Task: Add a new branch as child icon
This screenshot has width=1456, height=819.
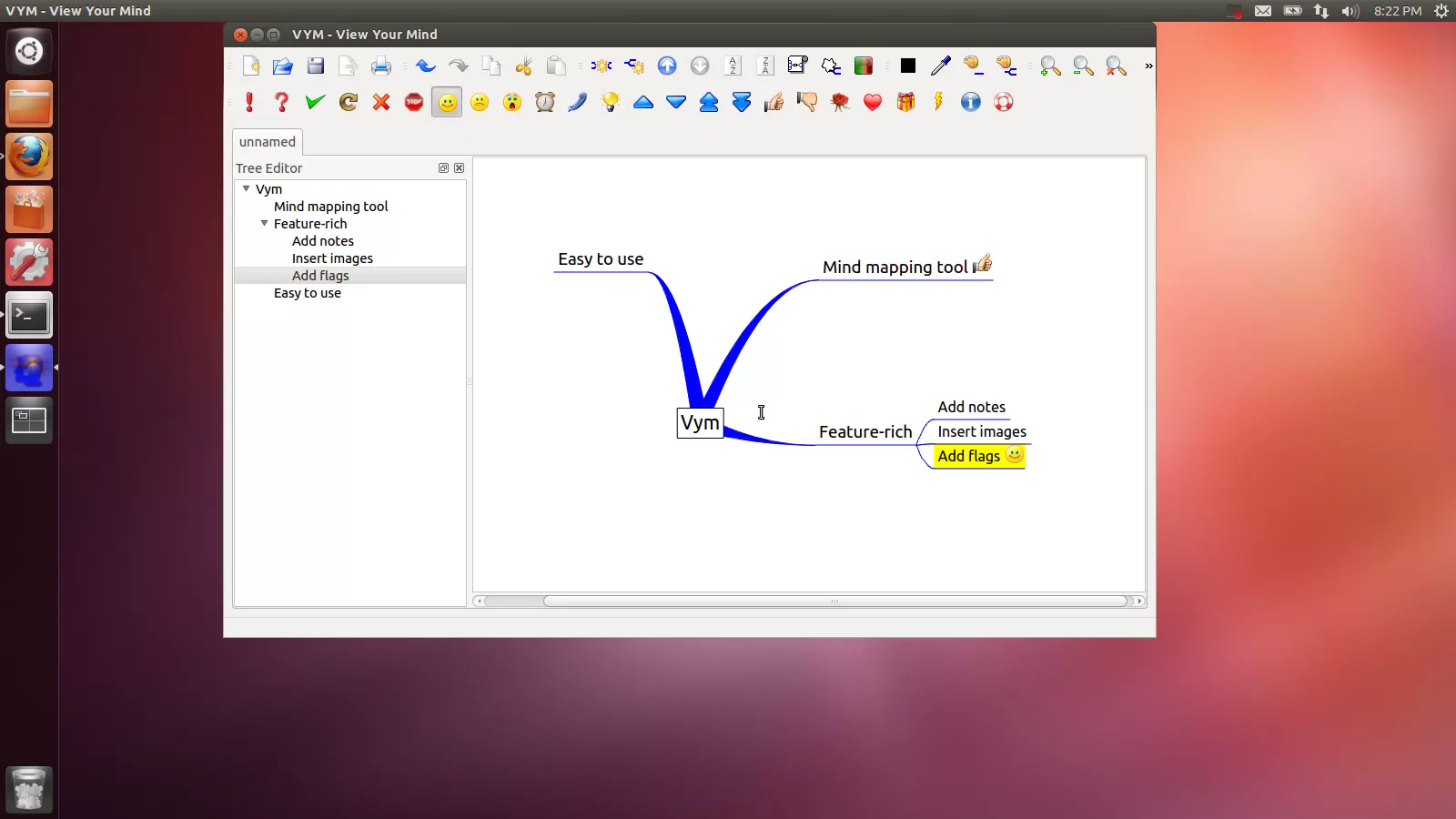Action: click(634, 66)
